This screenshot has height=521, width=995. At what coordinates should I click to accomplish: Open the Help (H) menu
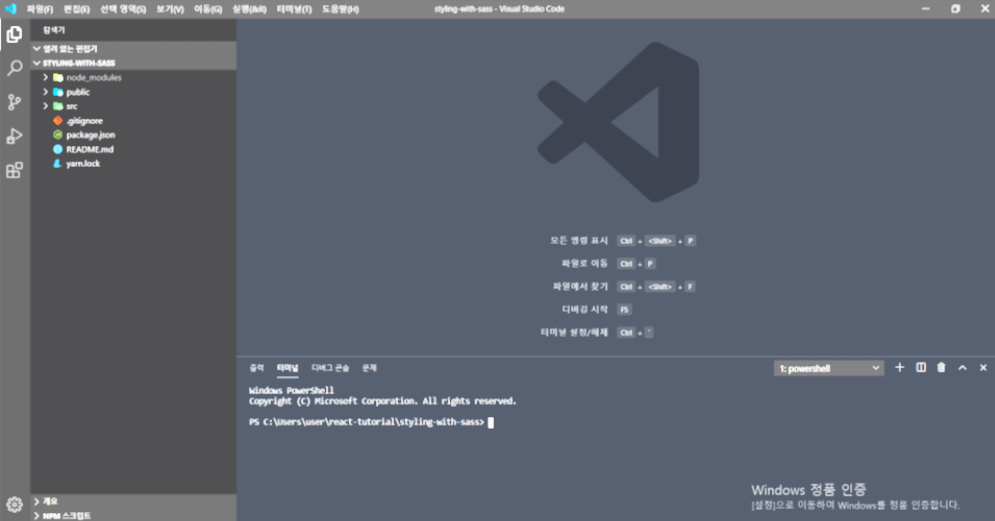[x=340, y=9]
